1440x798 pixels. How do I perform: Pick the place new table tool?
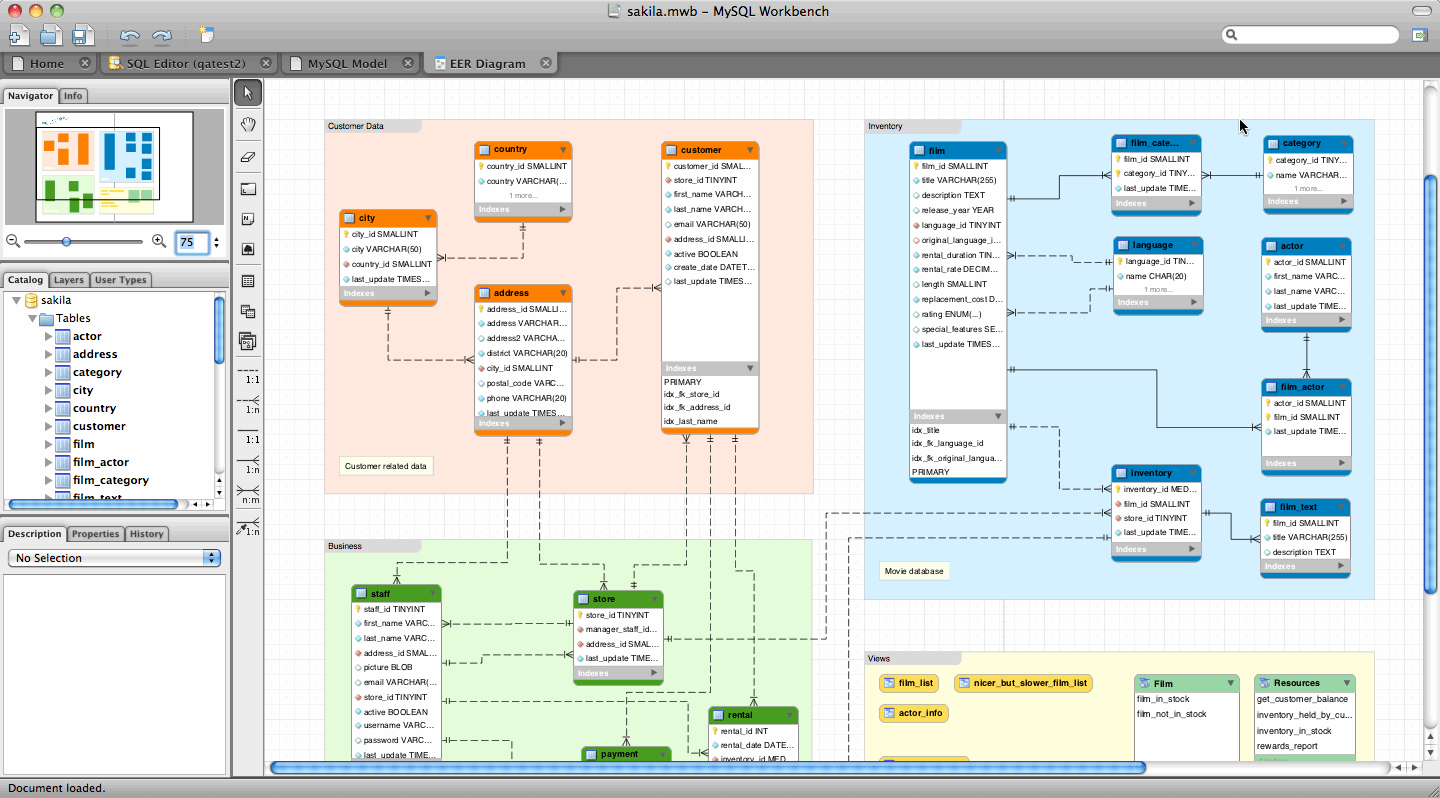248,281
